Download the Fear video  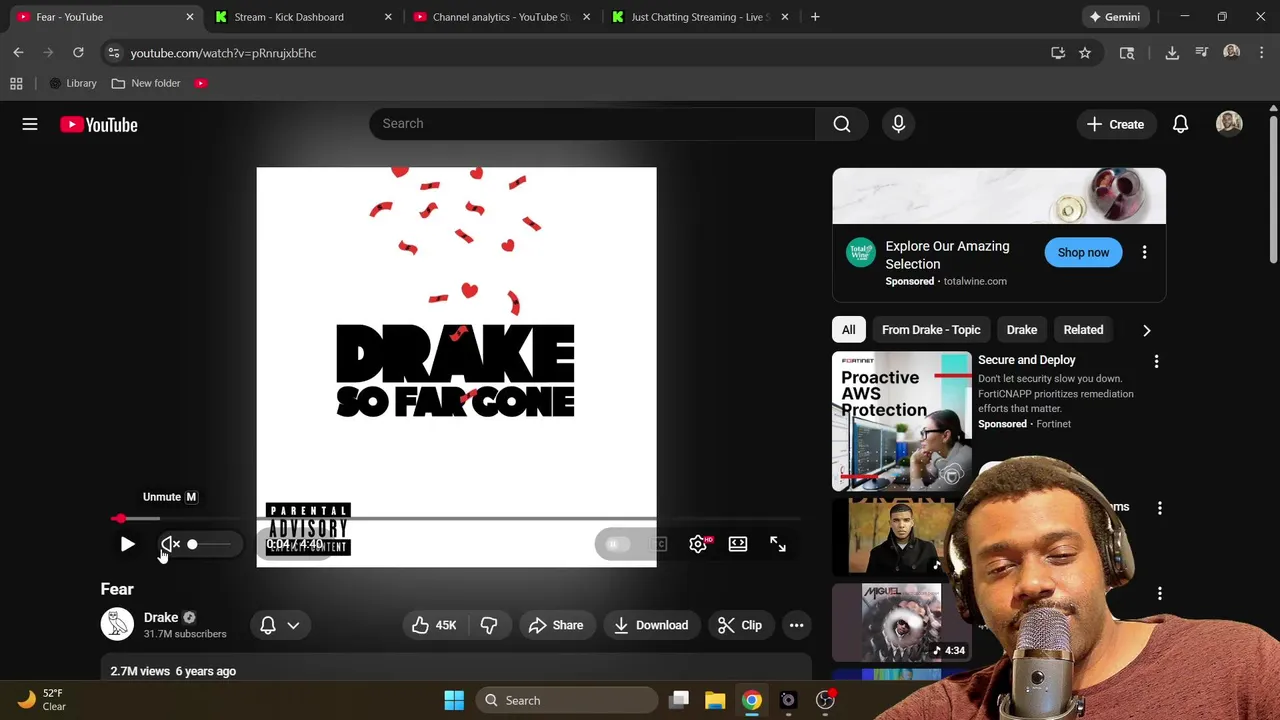[651, 625]
